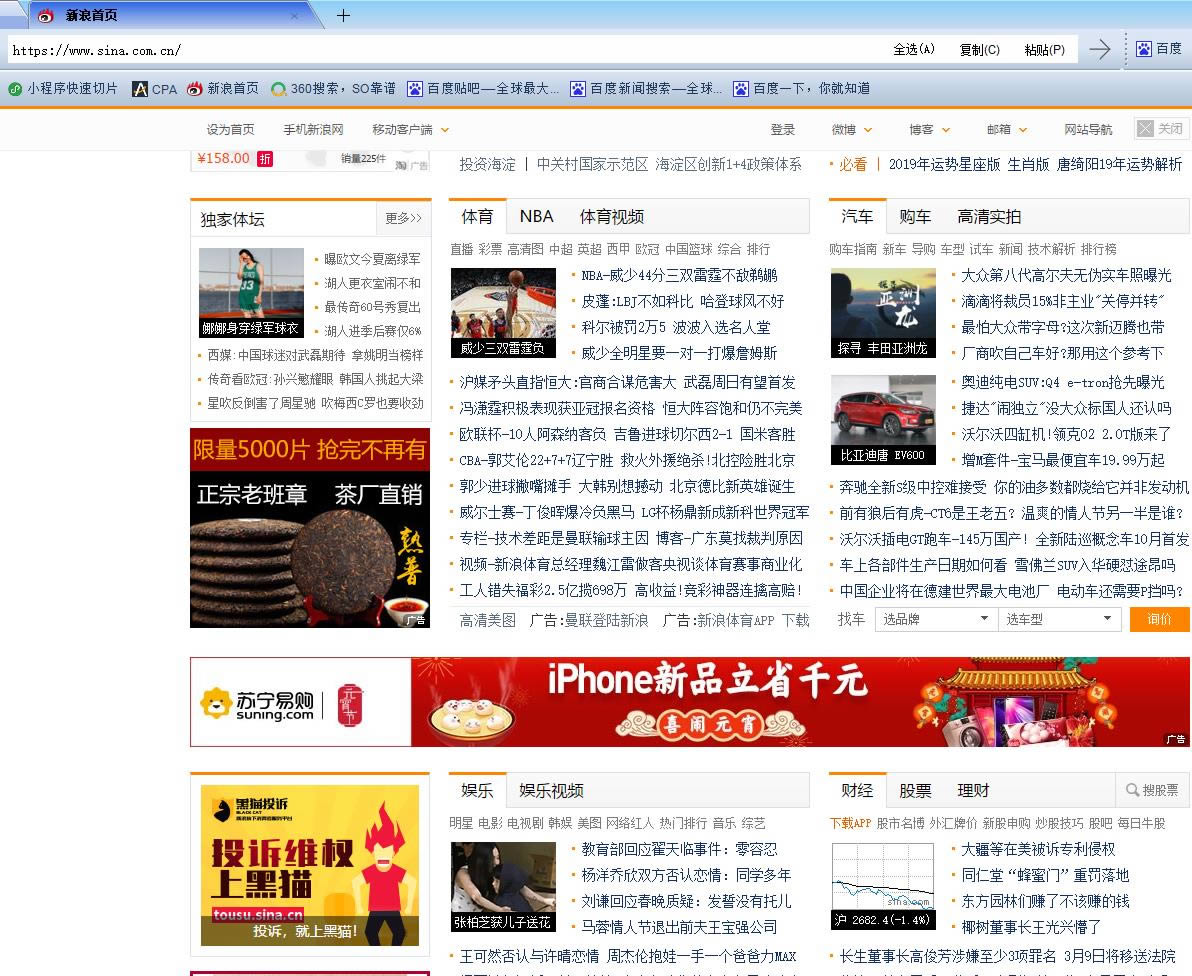The image size is (1192, 976).
Task: Switch to the 购车 tab
Action: [x=915, y=217]
